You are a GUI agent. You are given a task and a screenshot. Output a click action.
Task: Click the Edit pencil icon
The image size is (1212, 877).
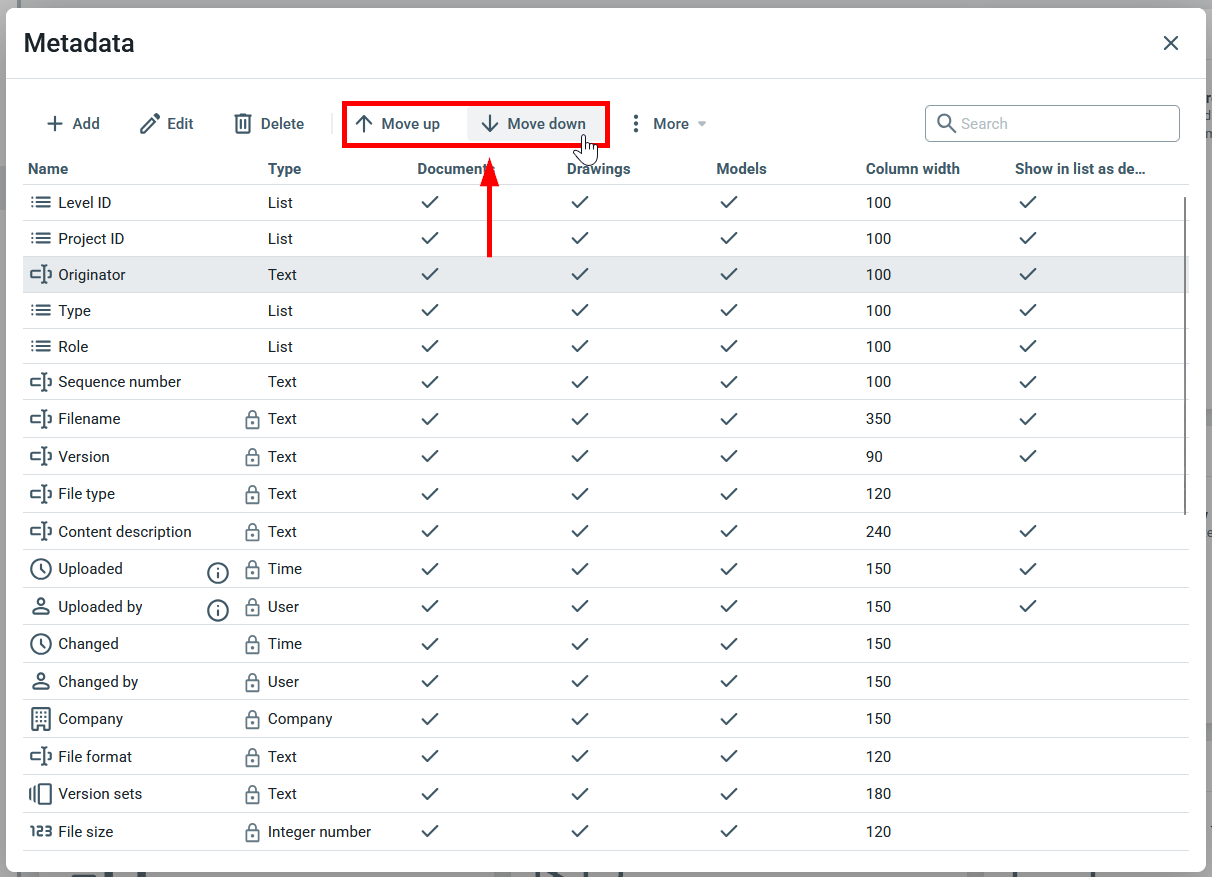pos(150,124)
